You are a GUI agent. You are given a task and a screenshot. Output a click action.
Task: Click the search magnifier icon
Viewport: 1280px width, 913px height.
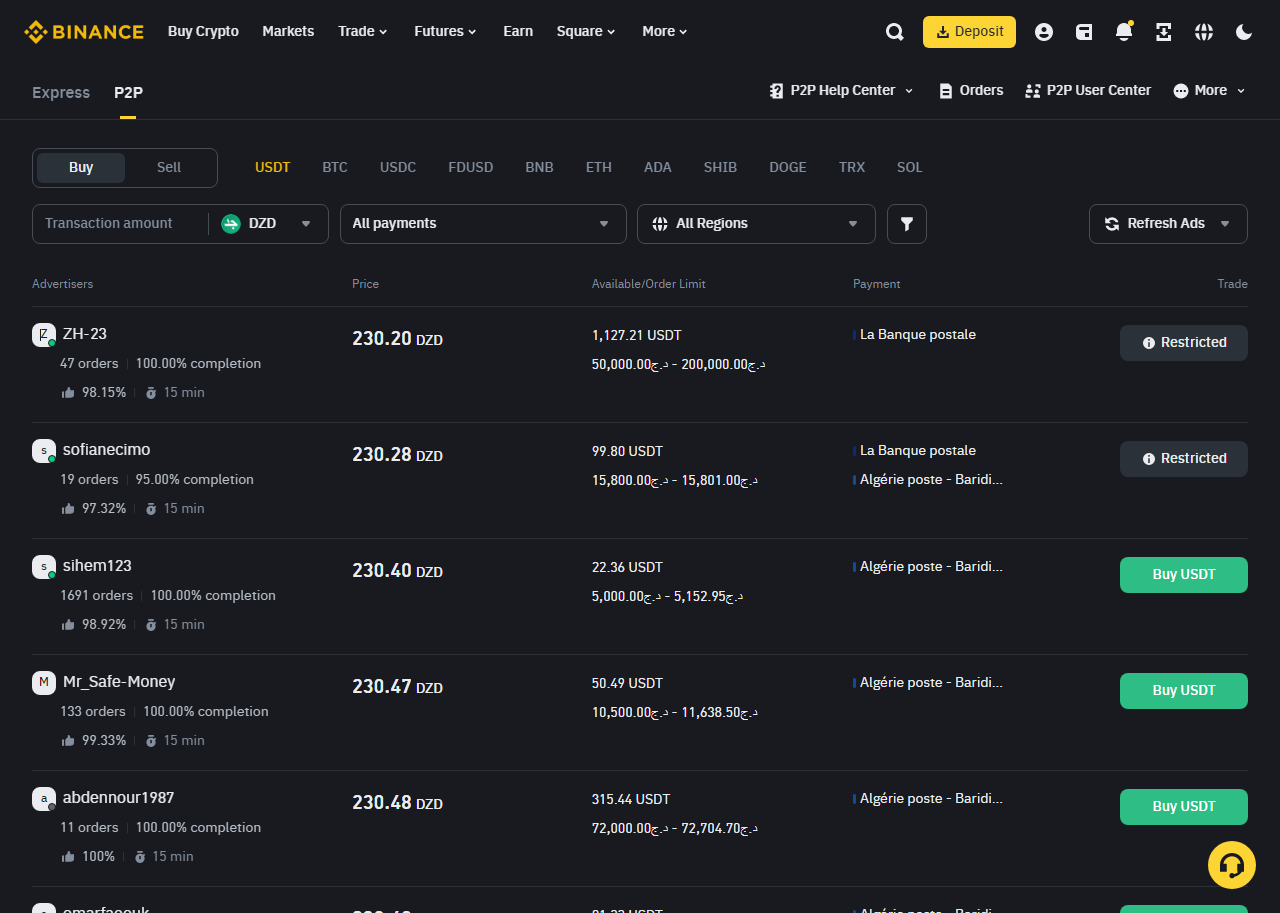[894, 32]
